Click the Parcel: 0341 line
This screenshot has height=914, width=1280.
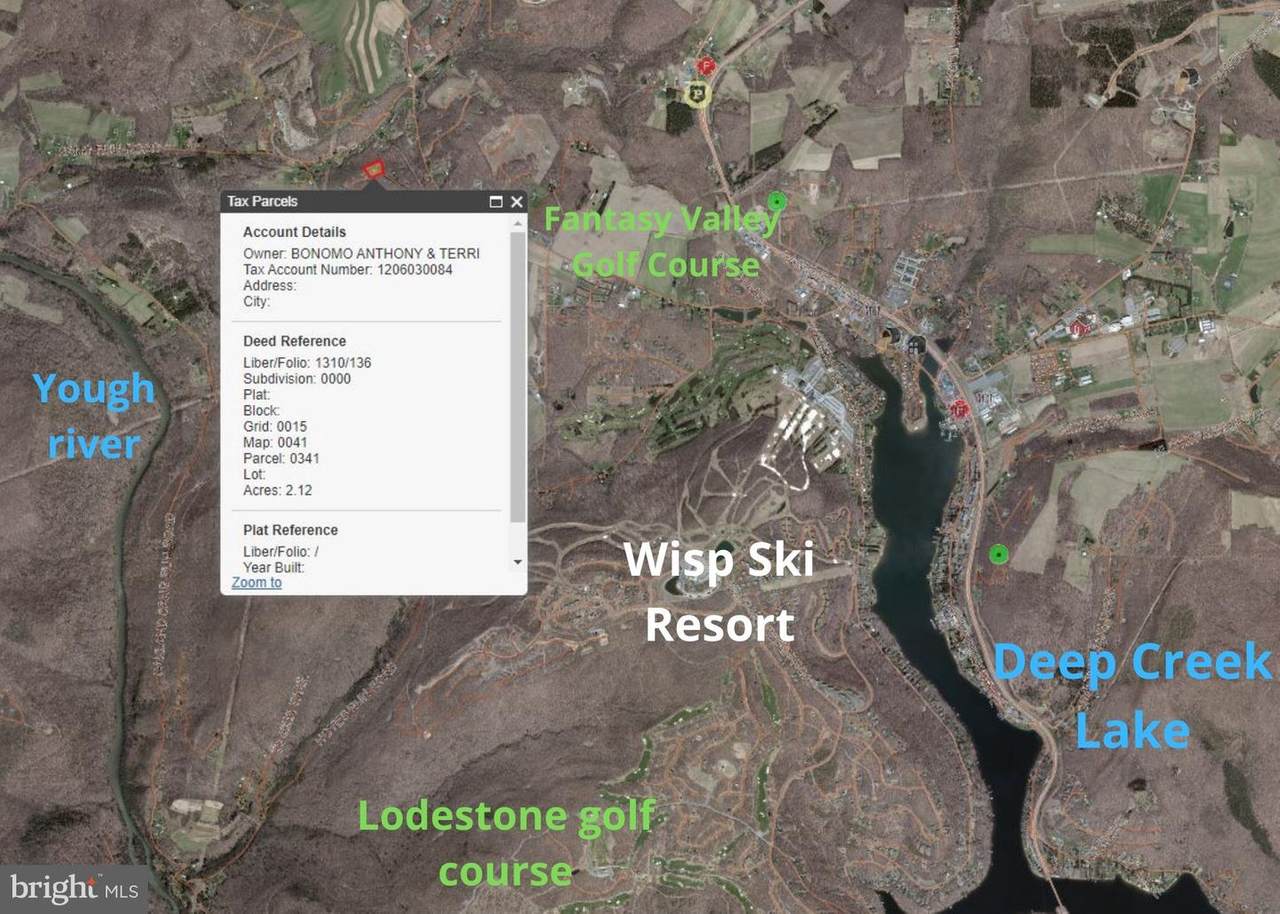point(281,459)
